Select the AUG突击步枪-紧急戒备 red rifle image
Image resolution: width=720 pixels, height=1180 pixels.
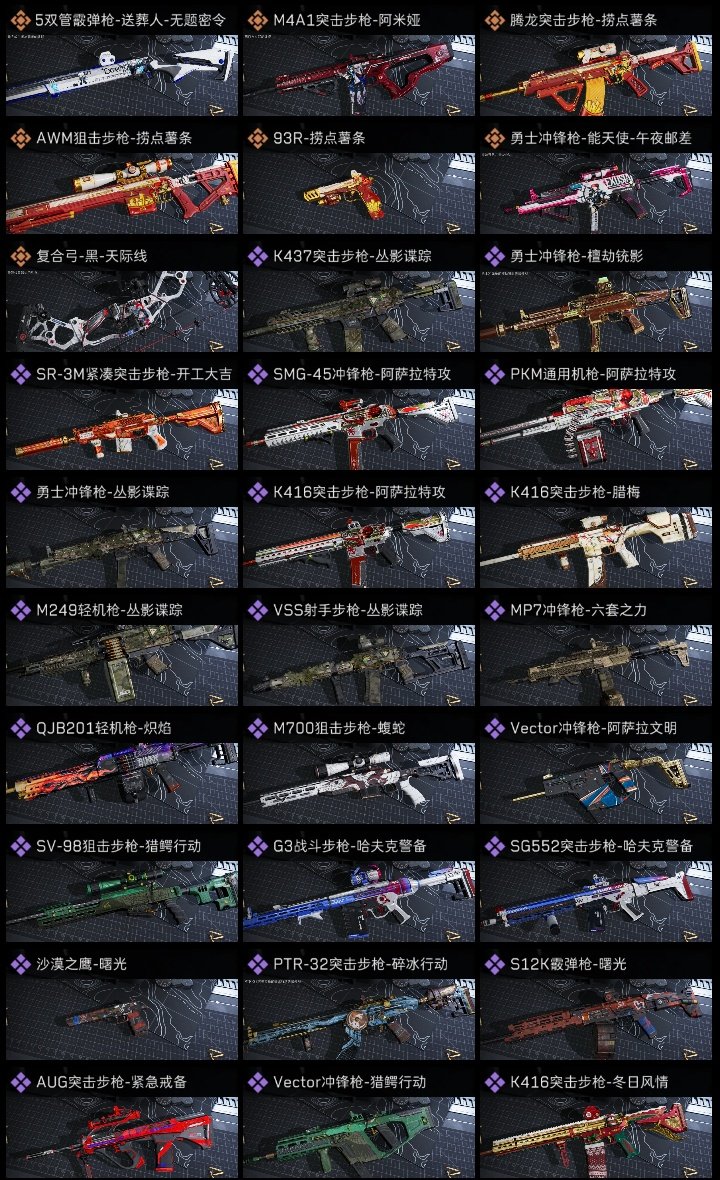(122, 1137)
